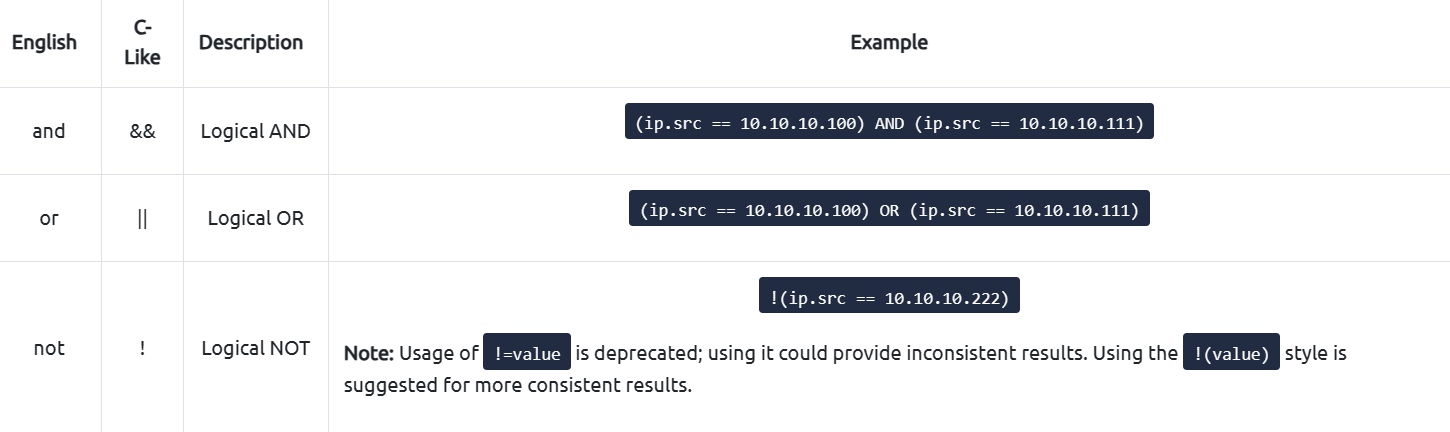Click the !=value inline code snippet
The image size is (1450, 432).
pyautogui.click(x=527, y=352)
